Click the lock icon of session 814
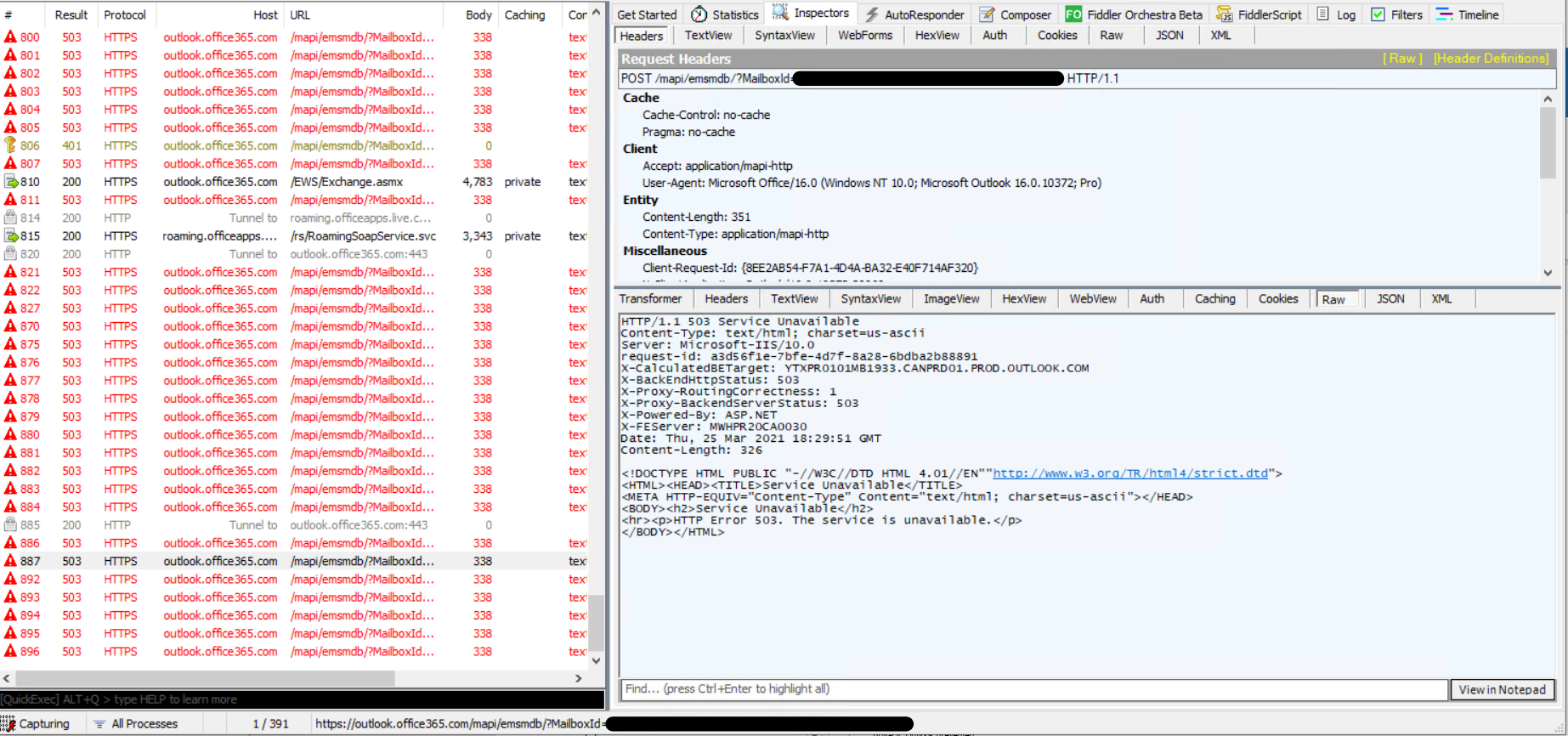The height and width of the screenshot is (736, 1568). tap(10, 218)
